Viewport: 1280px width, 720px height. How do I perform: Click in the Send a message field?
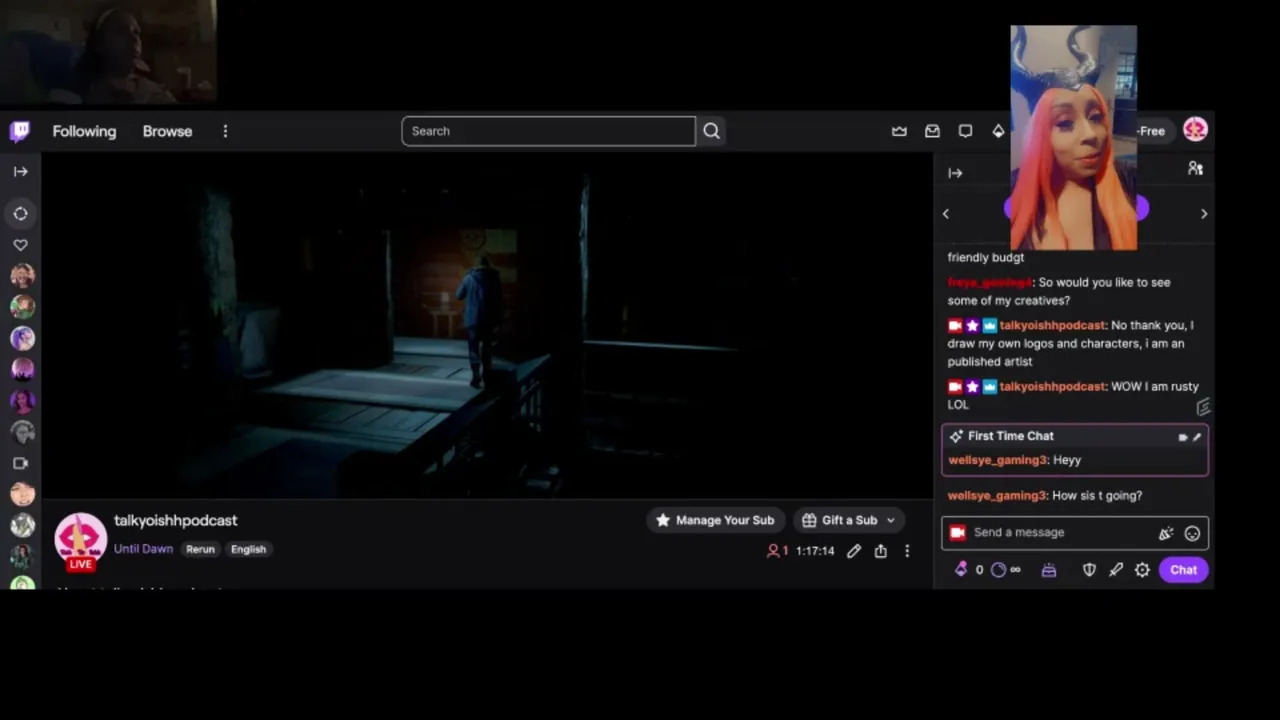(x=1060, y=532)
